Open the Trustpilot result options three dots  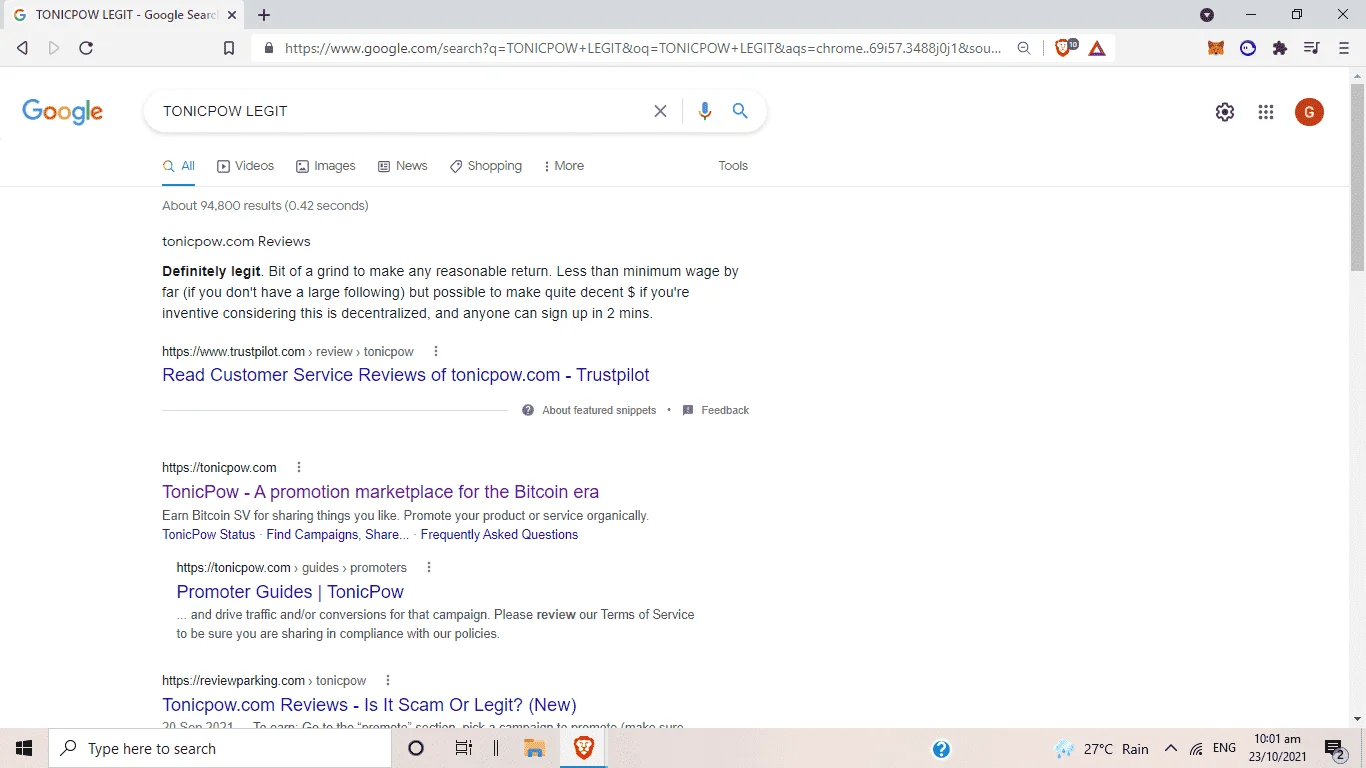click(435, 352)
